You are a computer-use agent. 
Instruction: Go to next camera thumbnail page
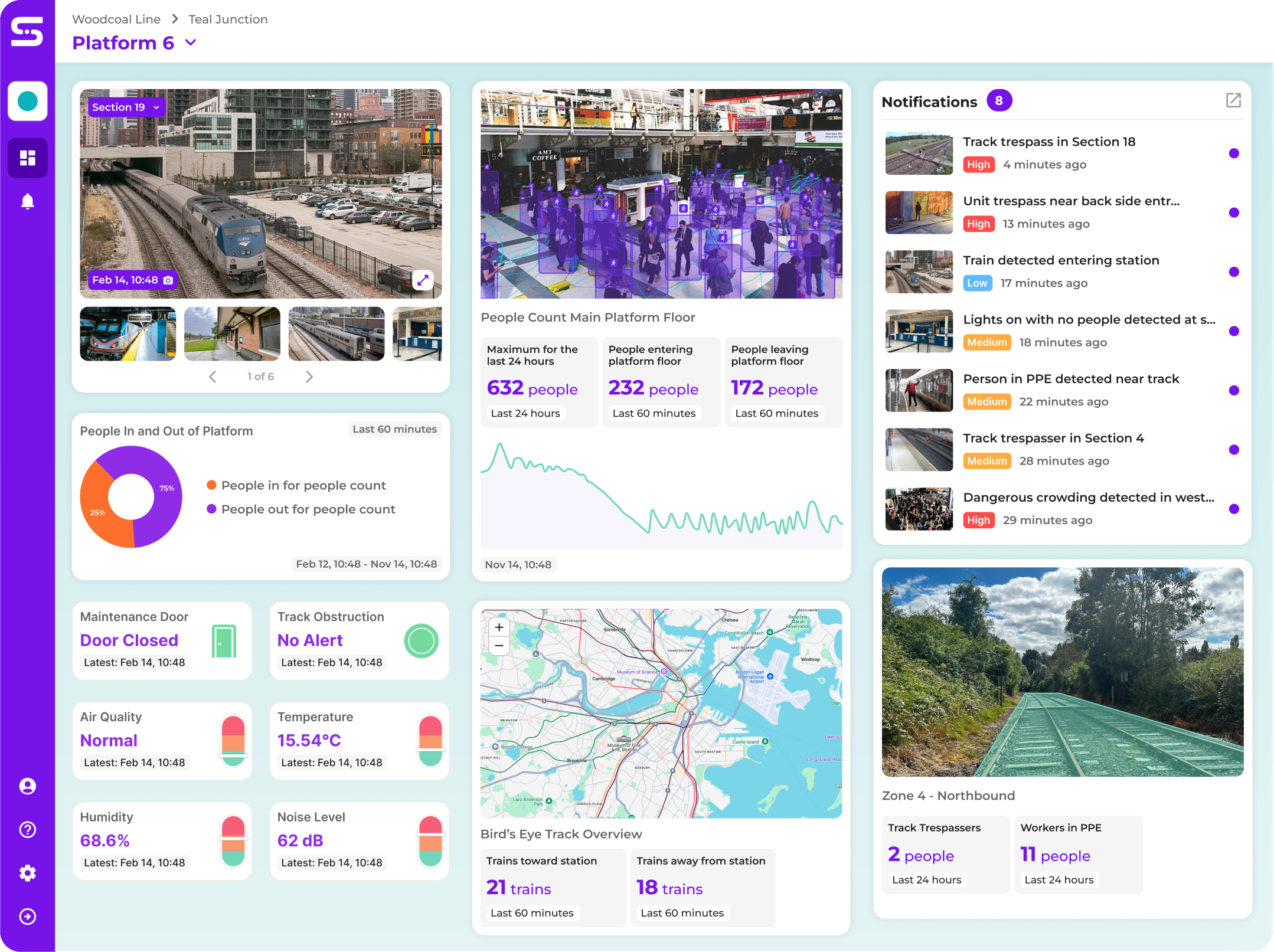pyautogui.click(x=309, y=377)
